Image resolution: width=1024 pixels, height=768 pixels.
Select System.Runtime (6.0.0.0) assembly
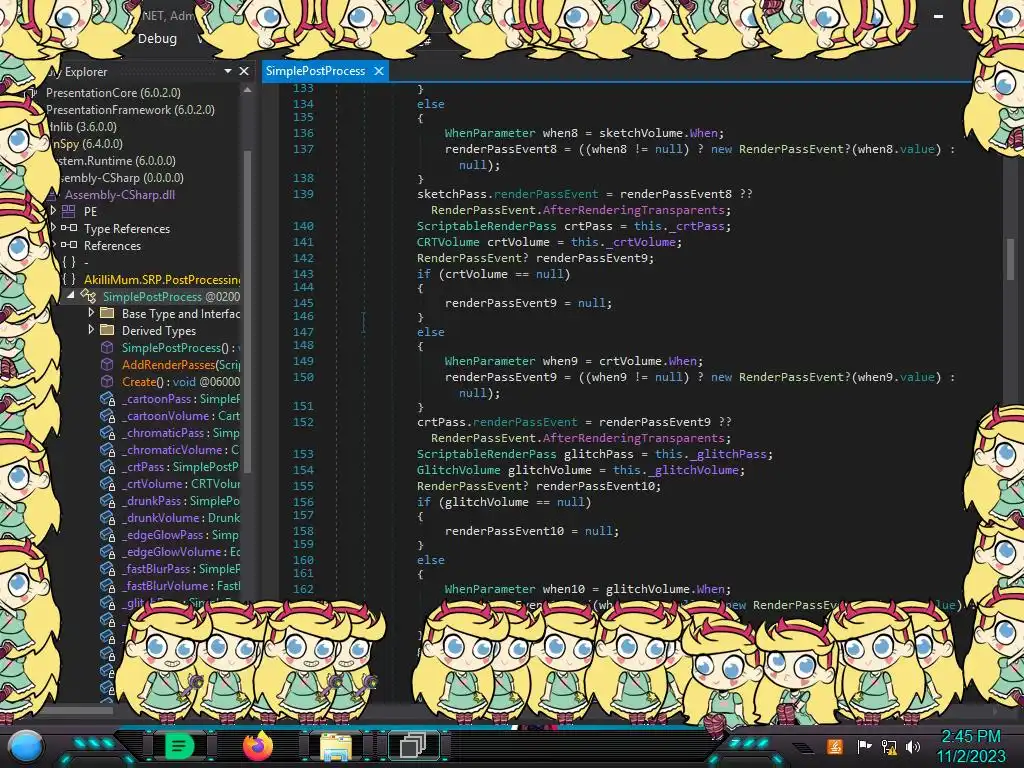tap(114, 161)
